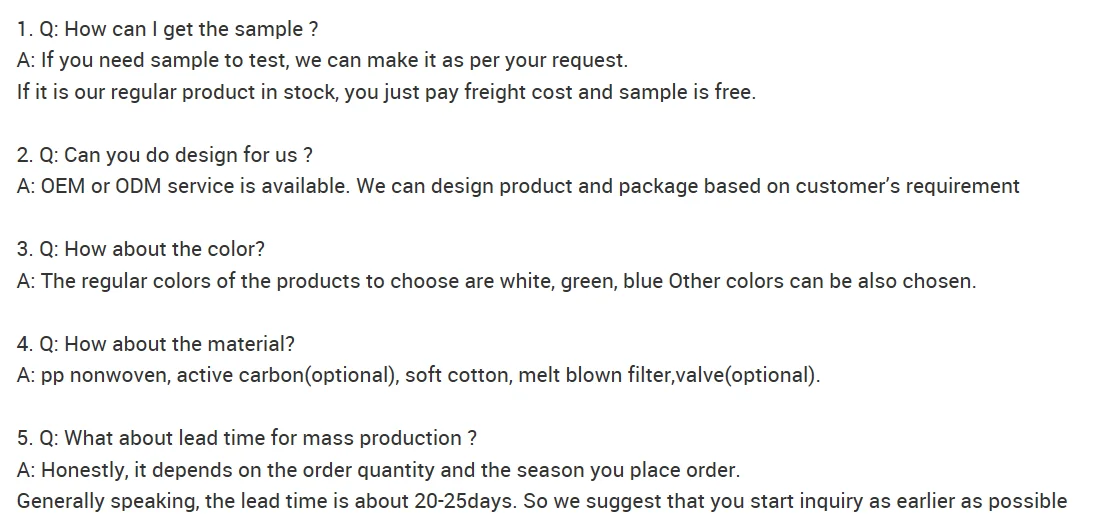Image resolution: width=1109 pixels, height=531 pixels.
Task: Click the line stating lead time is 20-25days
Action: click(x=542, y=501)
